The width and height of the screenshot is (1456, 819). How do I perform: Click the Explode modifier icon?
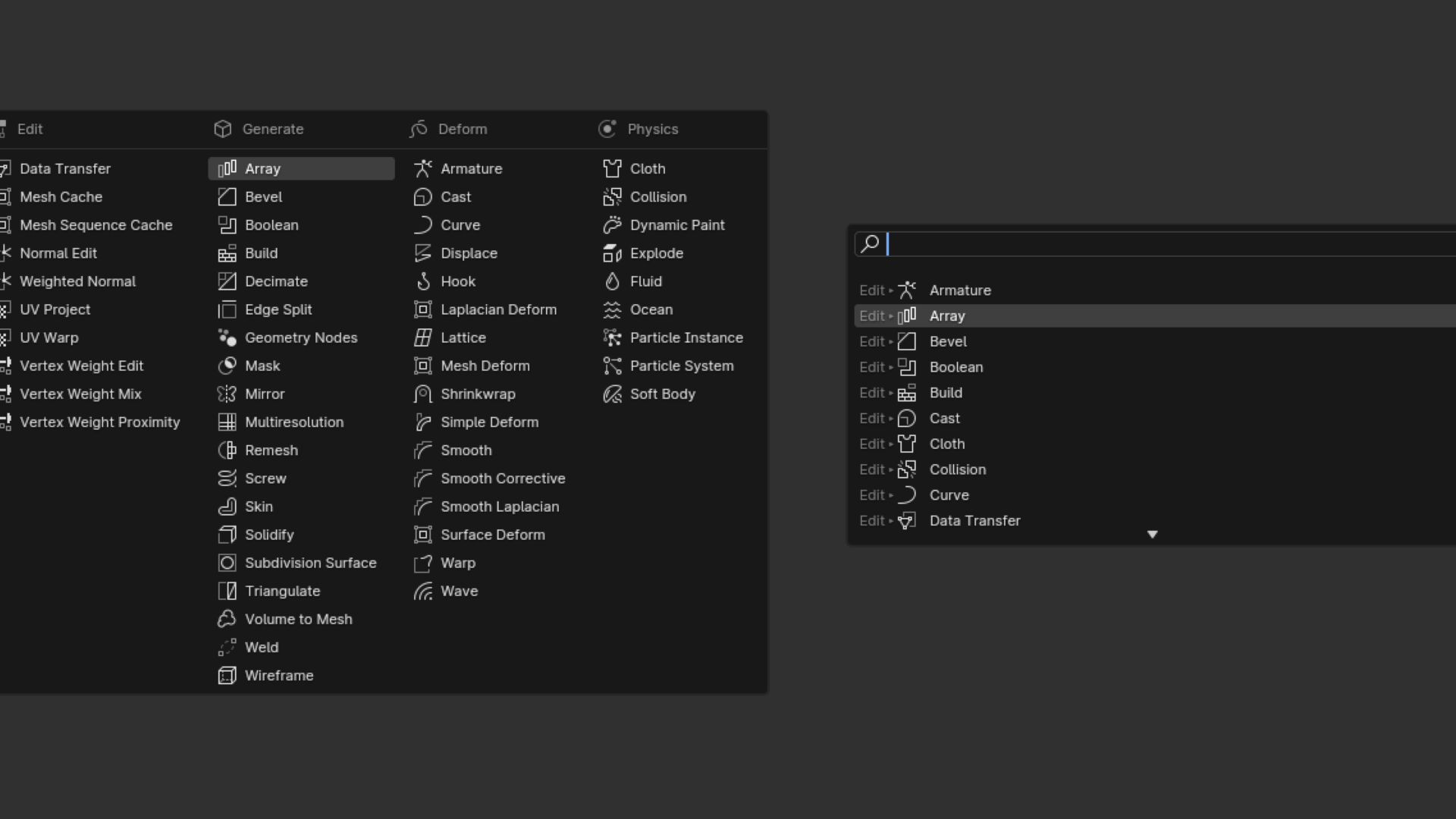(x=612, y=253)
